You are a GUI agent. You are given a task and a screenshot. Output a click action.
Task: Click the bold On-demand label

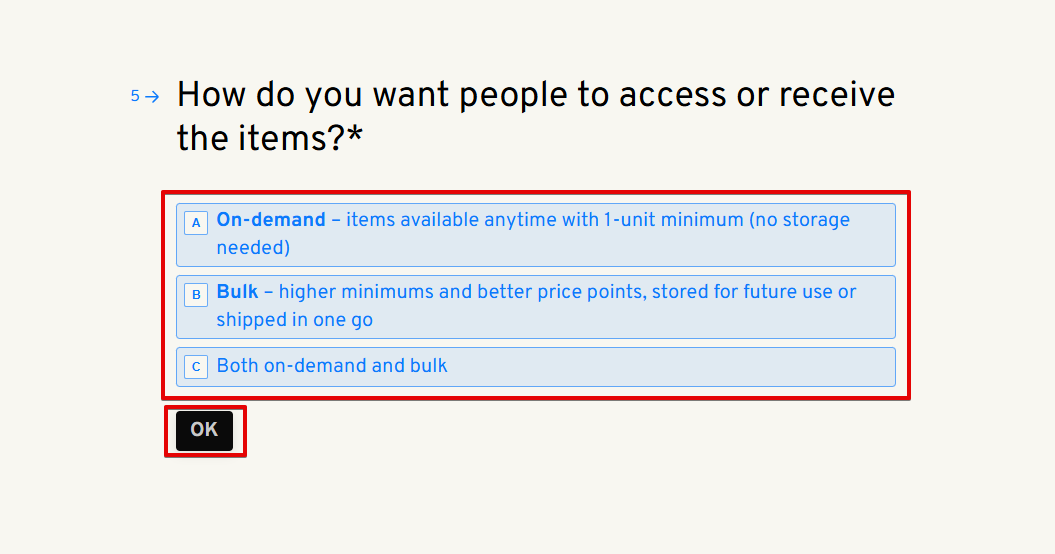271,220
